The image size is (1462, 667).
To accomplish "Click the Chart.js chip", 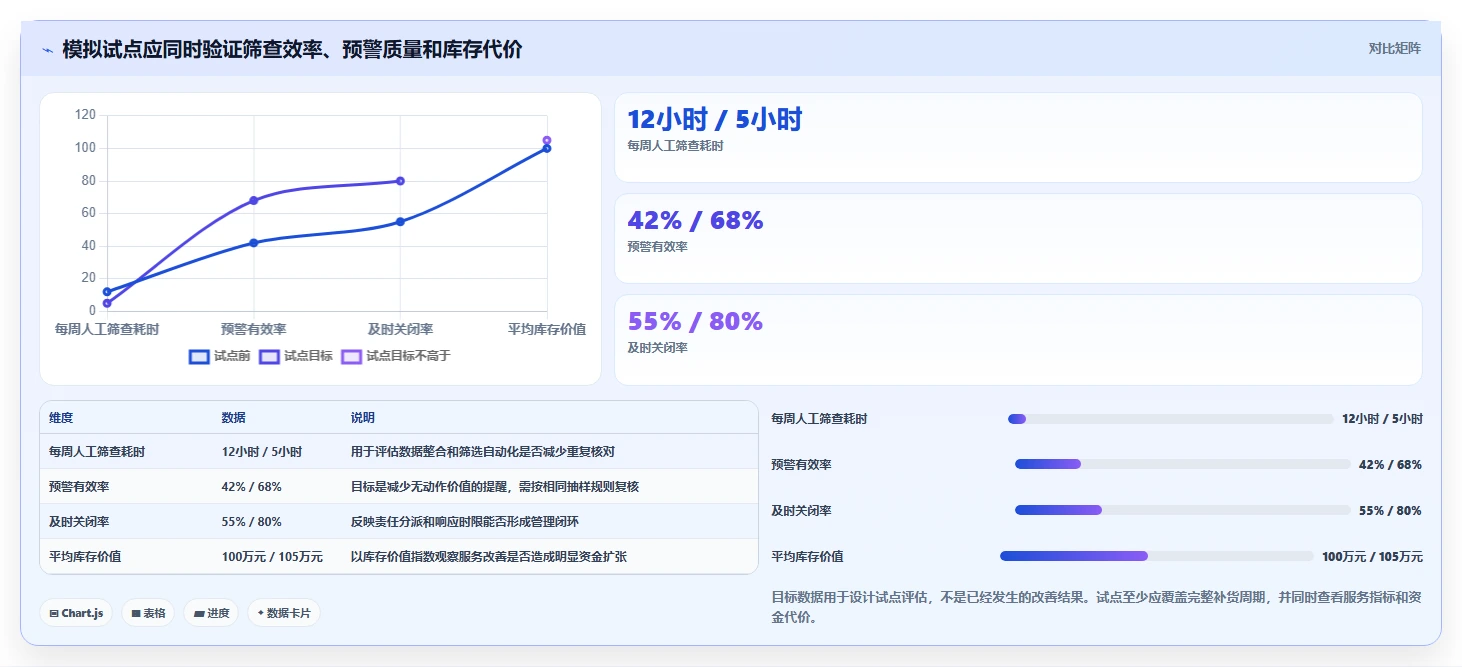I will (x=76, y=613).
